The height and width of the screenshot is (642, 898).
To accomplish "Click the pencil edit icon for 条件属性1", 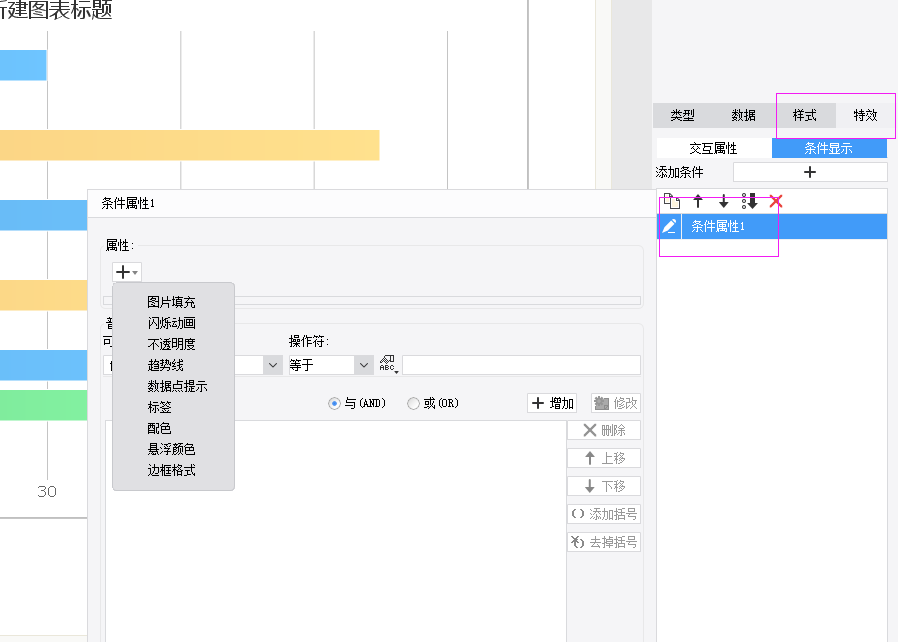I will pyautogui.click(x=669, y=226).
